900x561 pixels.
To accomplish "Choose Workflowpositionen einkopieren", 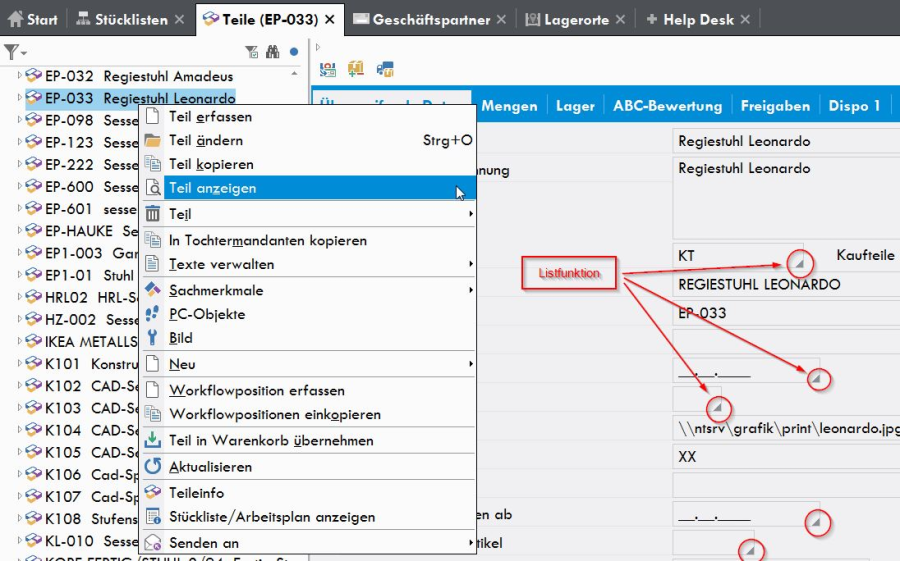I will tap(308, 414).
